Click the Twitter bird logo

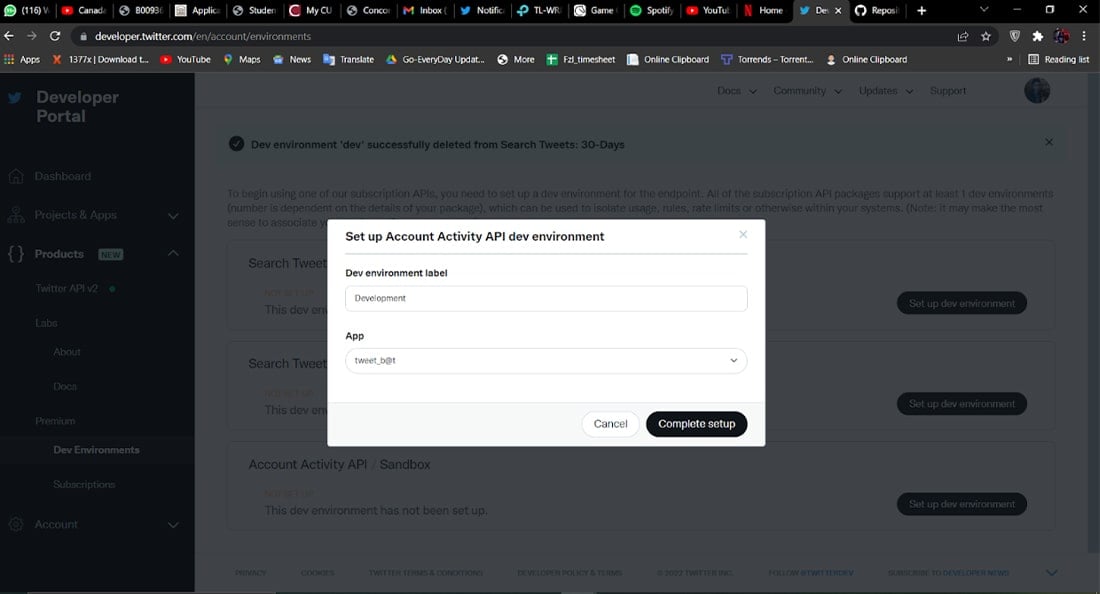pyautogui.click(x=15, y=97)
